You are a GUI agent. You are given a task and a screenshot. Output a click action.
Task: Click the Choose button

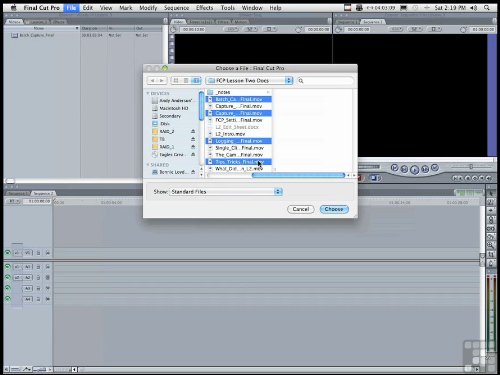point(334,209)
